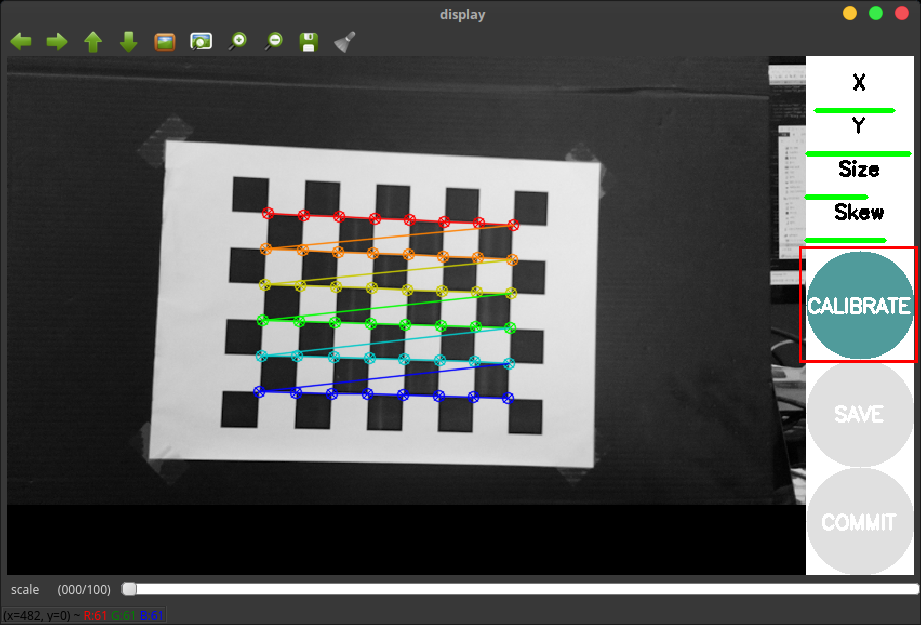The width and height of the screenshot is (921, 625).
Task: Click the scale slider handle
Action: (x=129, y=589)
